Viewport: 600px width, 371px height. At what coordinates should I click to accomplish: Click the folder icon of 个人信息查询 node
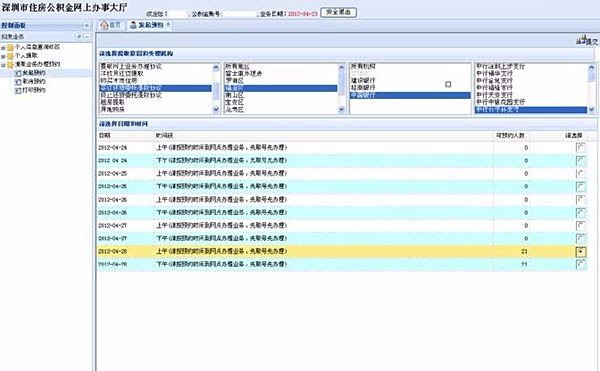point(11,47)
